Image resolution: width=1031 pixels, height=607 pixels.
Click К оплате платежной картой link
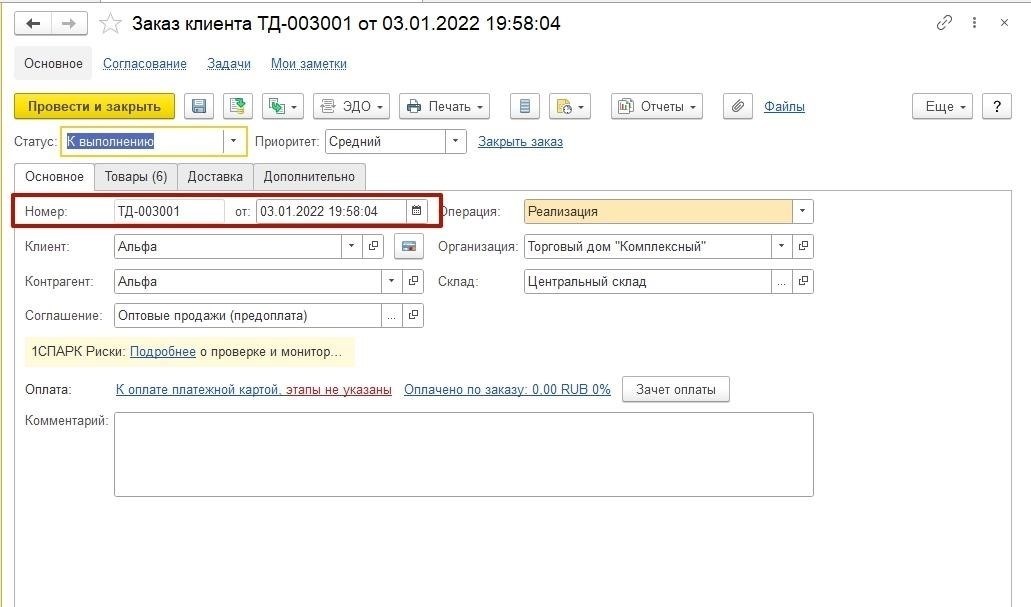pyautogui.click(x=254, y=389)
